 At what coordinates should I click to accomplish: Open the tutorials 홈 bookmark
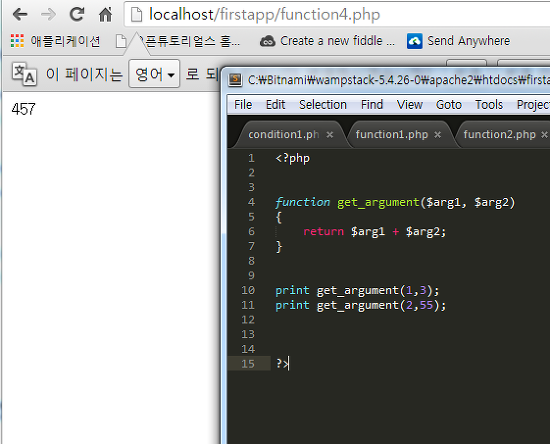click(x=178, y=41)
